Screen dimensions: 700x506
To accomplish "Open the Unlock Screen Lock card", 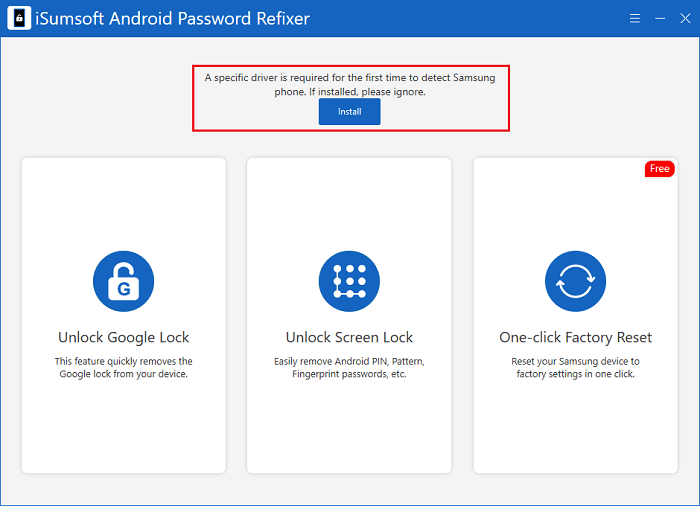I will point(349,315).
